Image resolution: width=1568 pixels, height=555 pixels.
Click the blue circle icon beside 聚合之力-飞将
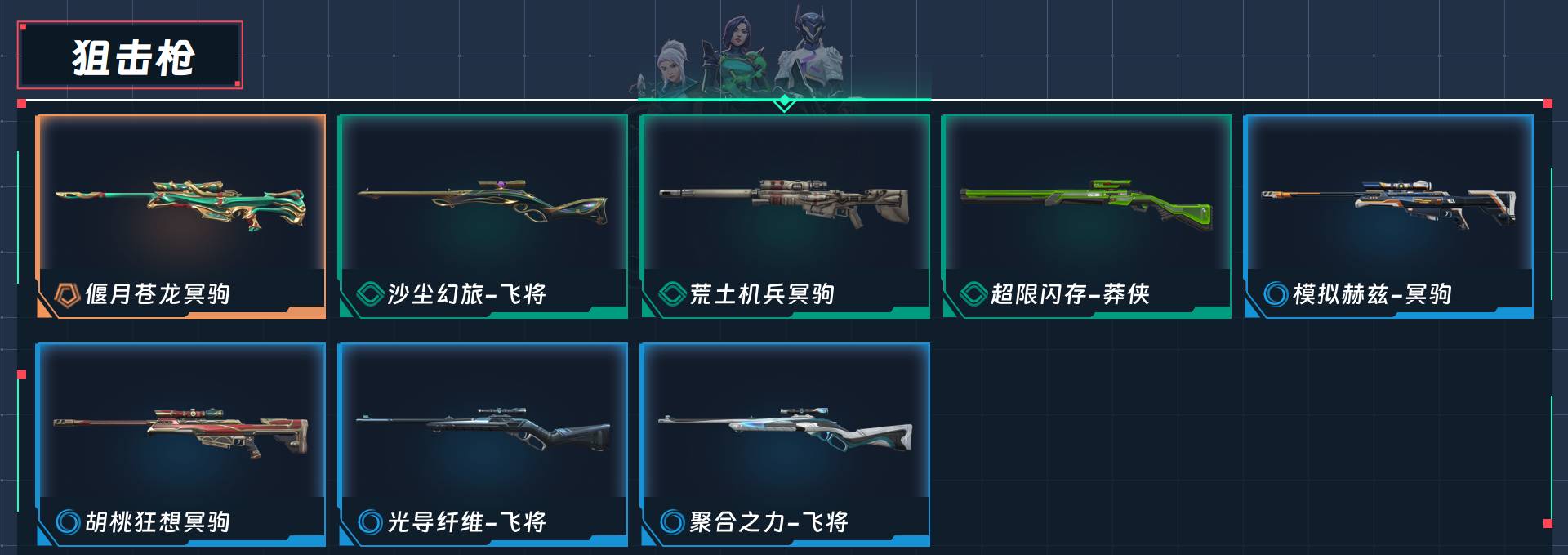672,521
